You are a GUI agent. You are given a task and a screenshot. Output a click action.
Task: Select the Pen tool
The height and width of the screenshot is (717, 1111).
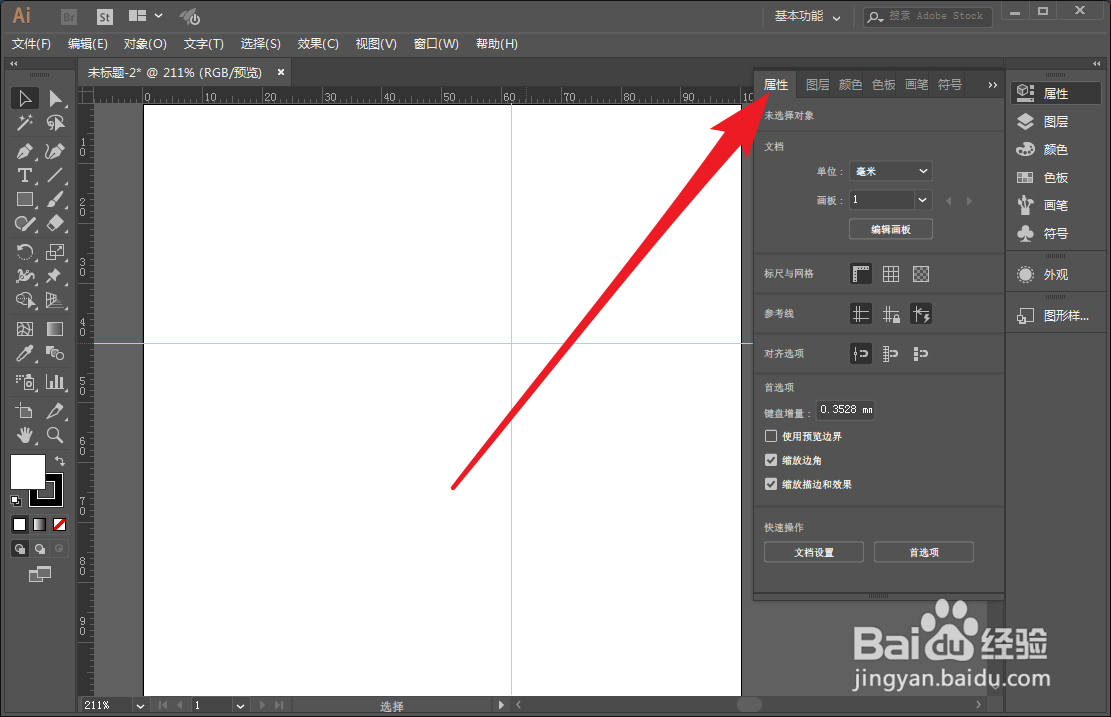click(25, 152)
